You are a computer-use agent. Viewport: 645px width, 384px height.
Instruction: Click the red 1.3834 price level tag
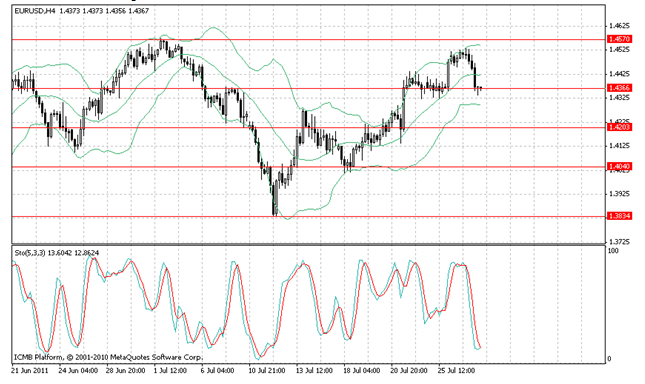[619, 216]
